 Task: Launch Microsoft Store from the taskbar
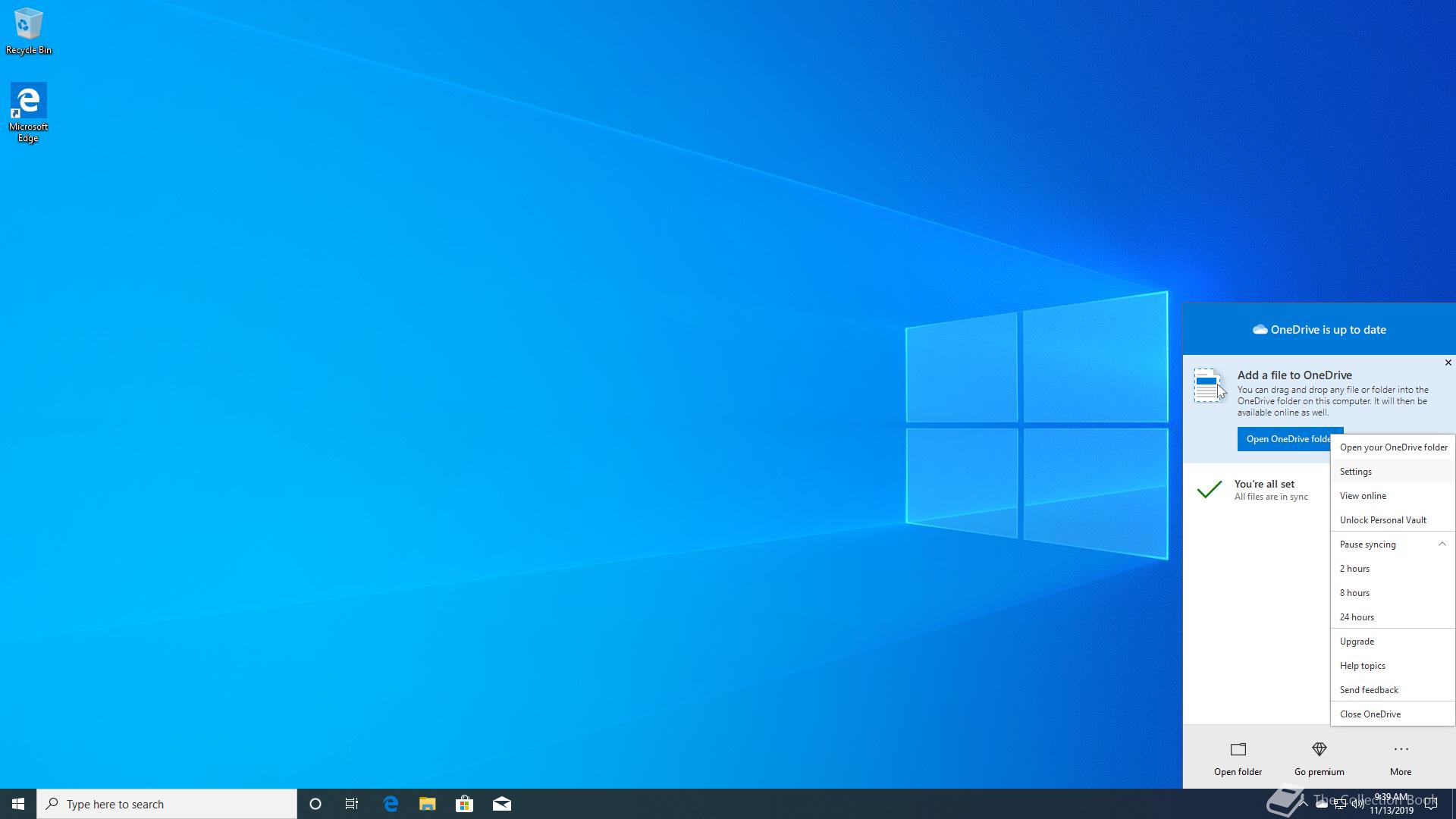(x=464, y=804)
